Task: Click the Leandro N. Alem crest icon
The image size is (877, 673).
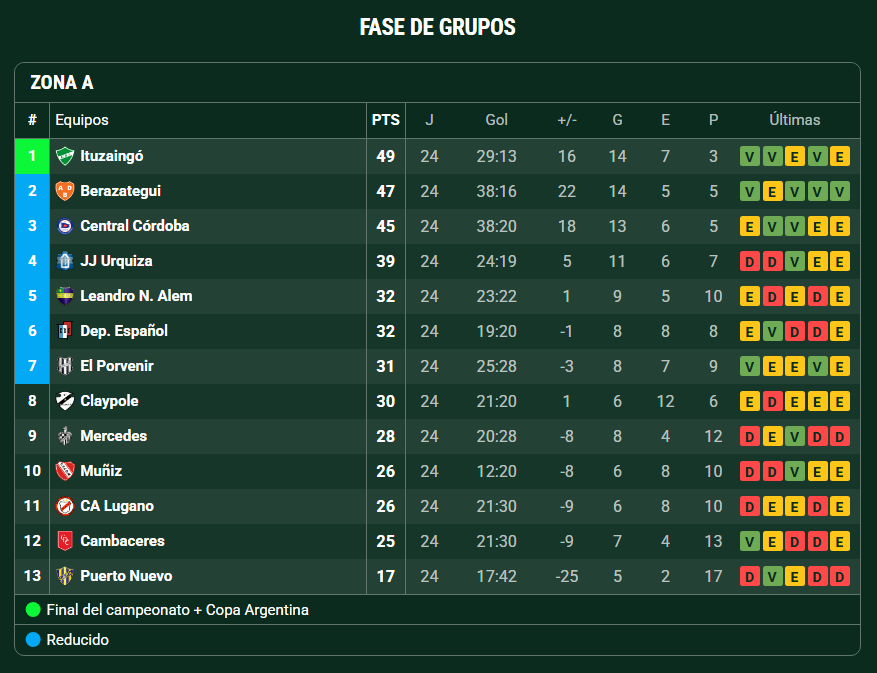Action: [65, 296]
